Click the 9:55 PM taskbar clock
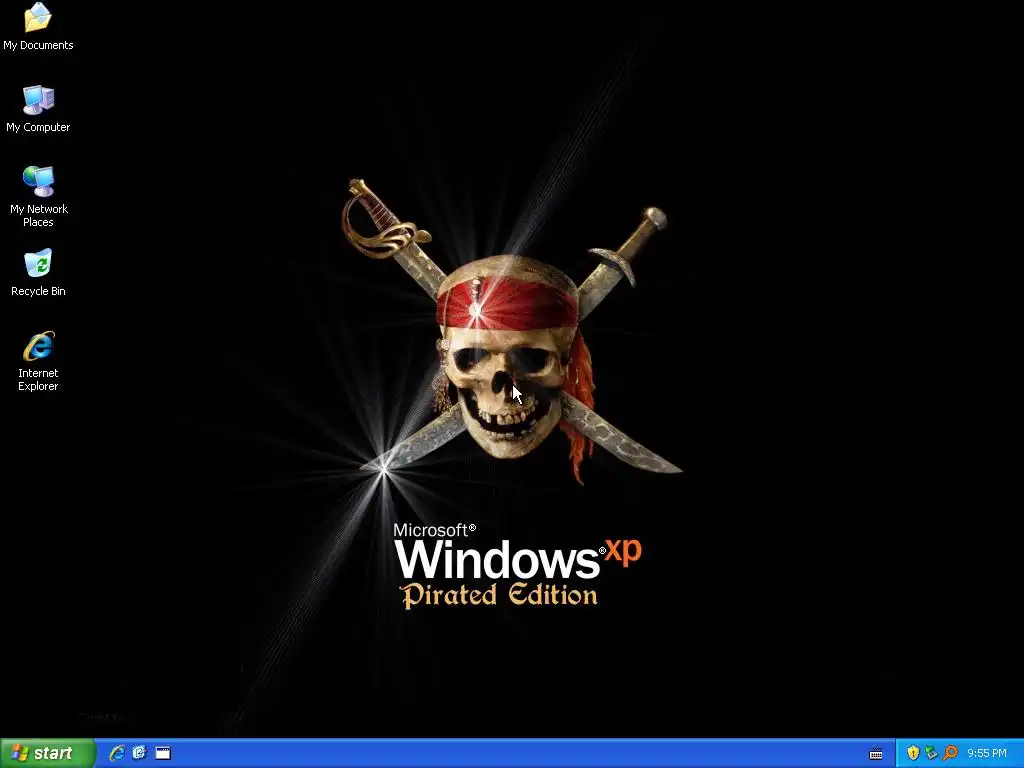This screenshot has height=768, width=1024. (987, 753)
